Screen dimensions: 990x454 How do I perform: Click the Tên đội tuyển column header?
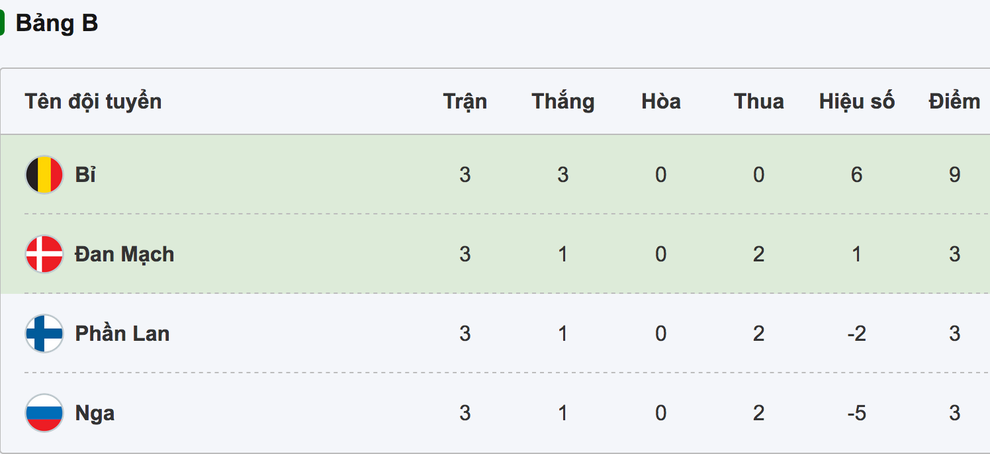pyautogui.click(x=93, y=102)
